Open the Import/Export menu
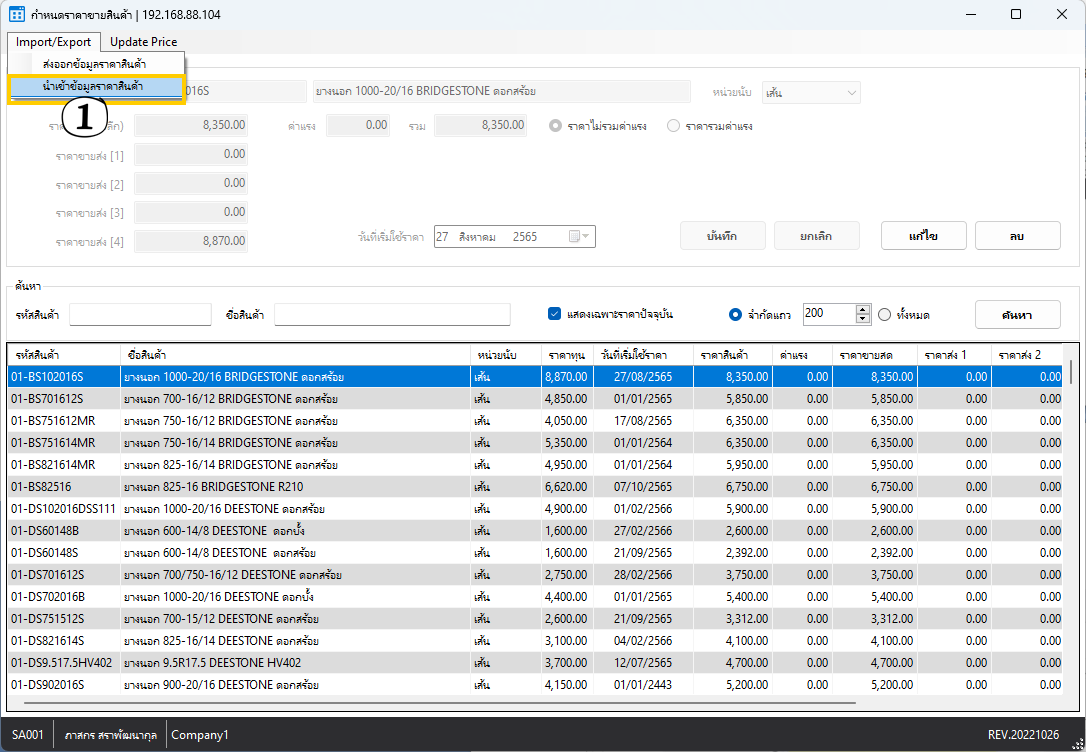The width and height of the screenshot is (1086, 752). (53, 42)
